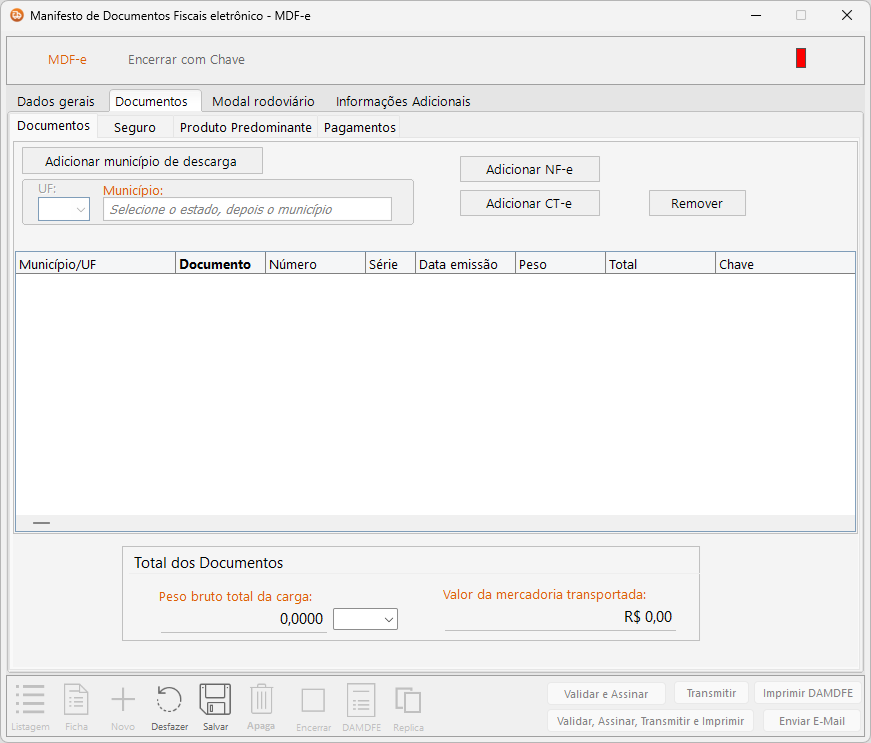Click the red status indicator

[801, 58]
